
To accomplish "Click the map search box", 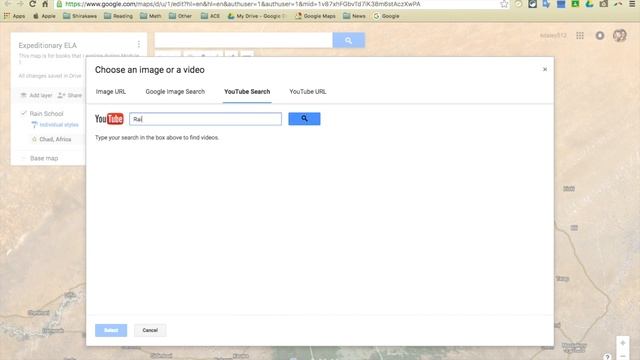I will 244,40.
